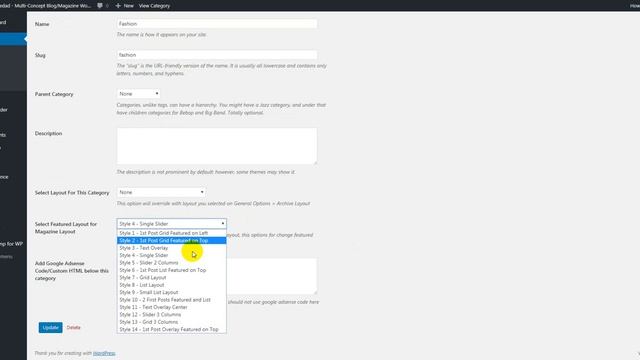
Task: Choose Style 8 - List Layout option
Action: point(171,285)
